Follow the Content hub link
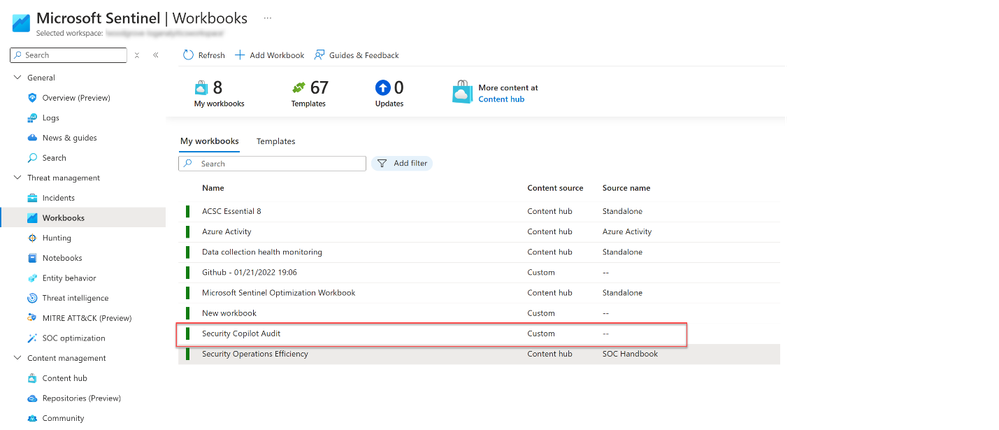999x430 pixels. (x=501, y=99)
